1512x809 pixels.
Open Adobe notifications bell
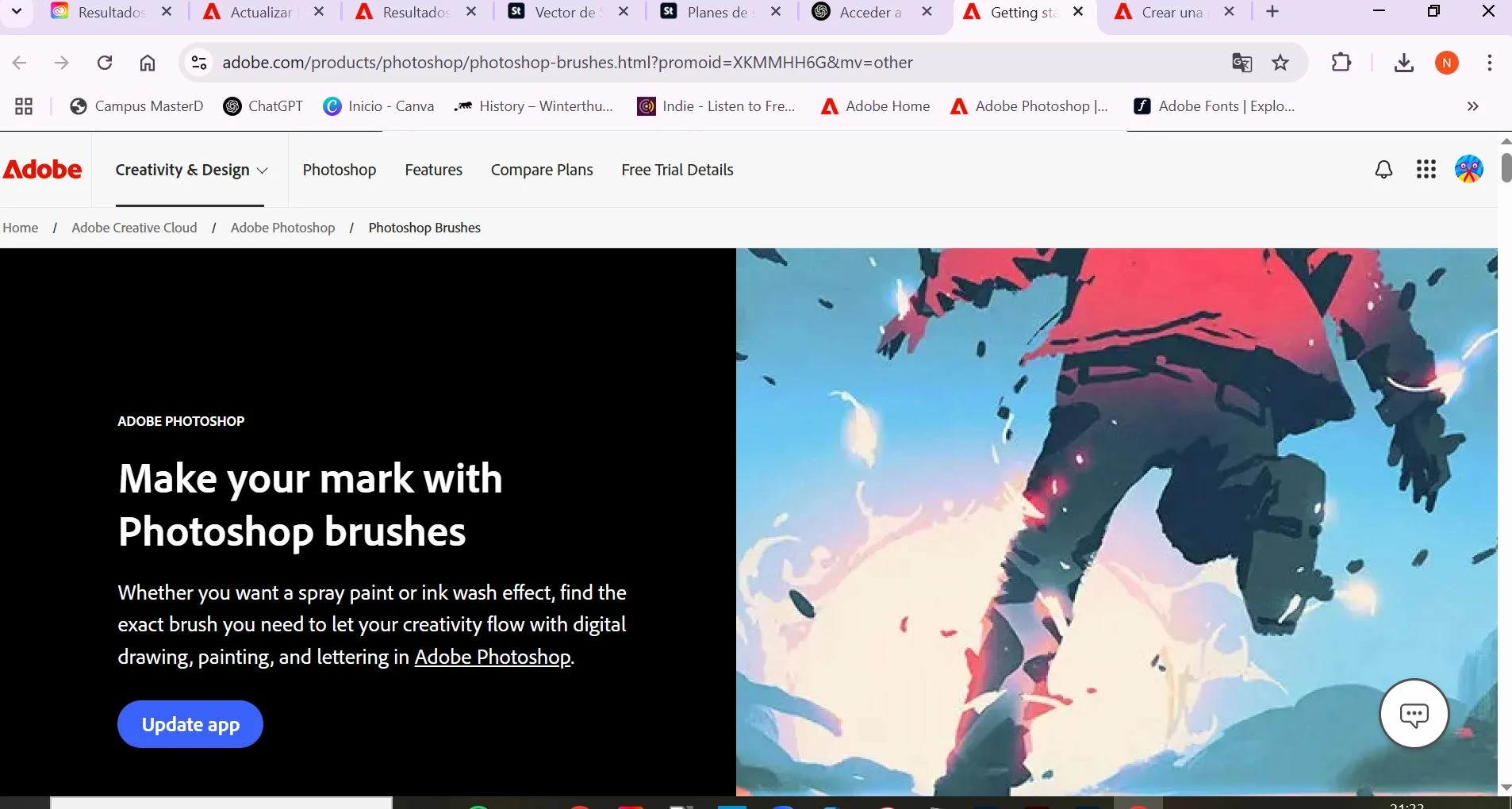(1383, 169)
